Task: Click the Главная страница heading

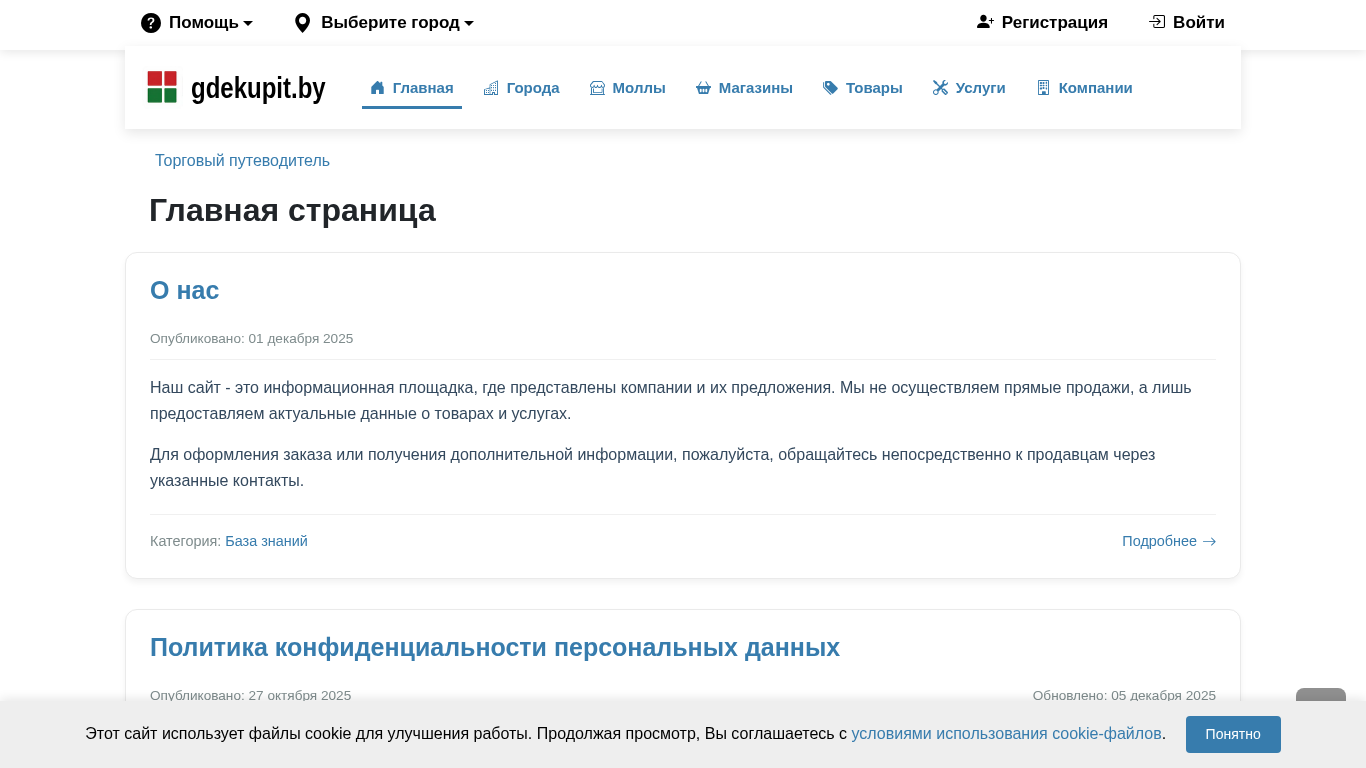Action: point(292,211)
